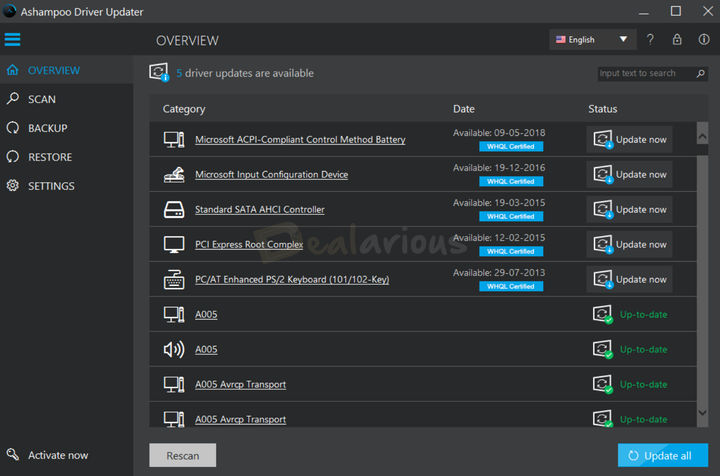The width and height of the screenshot is (720, 476).
Task: Click '5 driver updates are available' text
Action: [x=245, y=73]
